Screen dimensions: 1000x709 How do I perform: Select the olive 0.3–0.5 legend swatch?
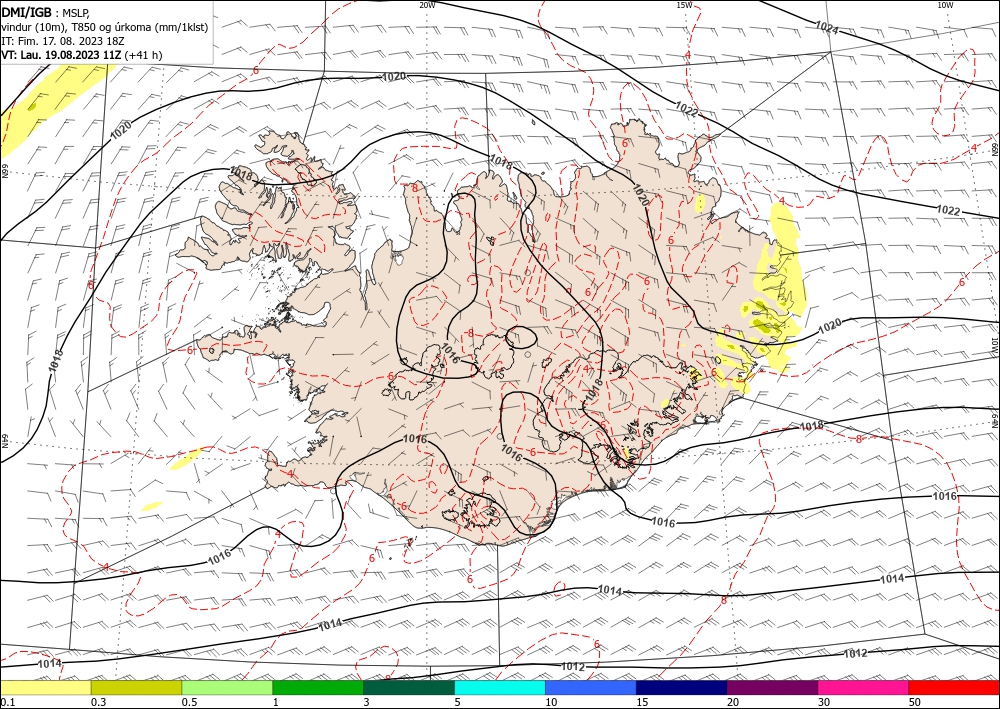click(x=136, y=687)
